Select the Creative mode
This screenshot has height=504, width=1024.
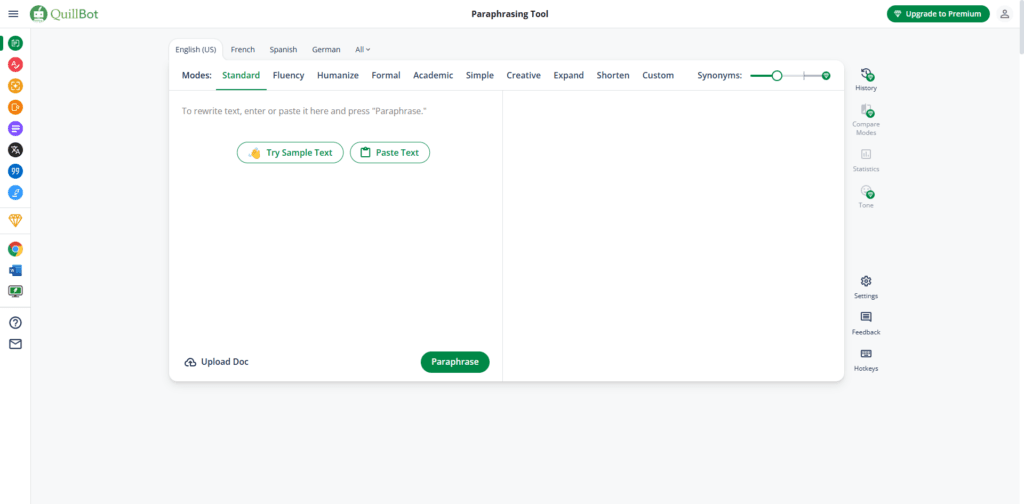524,75
